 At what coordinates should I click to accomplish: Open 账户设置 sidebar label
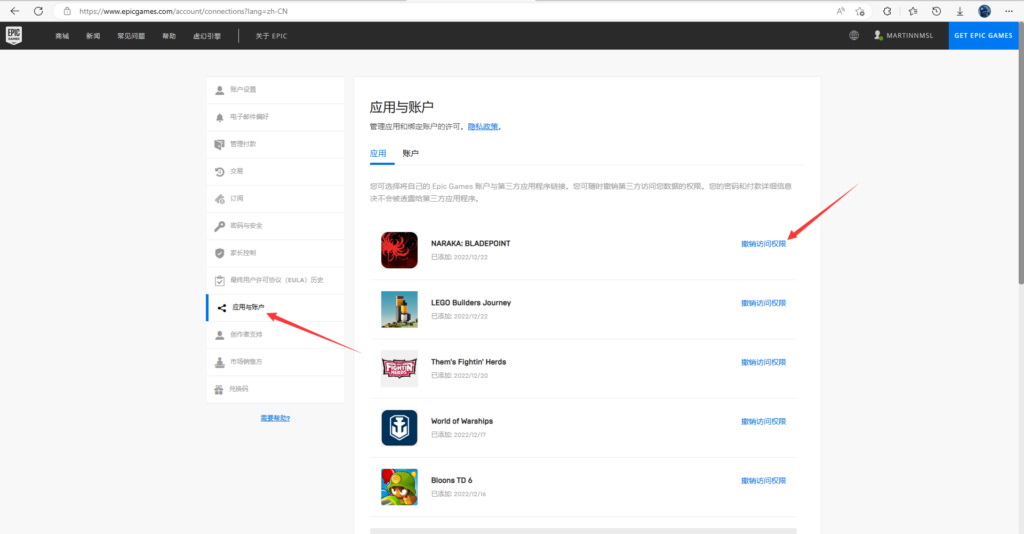[x=243, y=89]
